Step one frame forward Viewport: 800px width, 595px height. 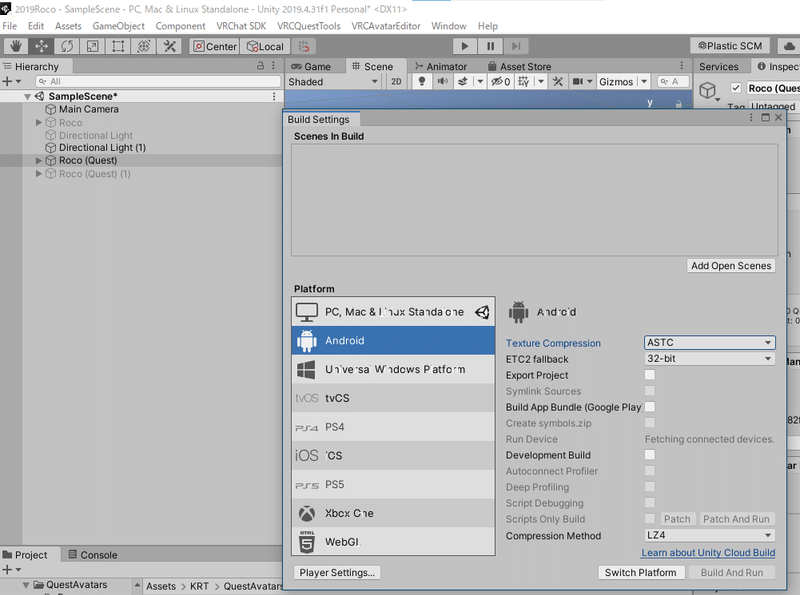click(x=516, y=46)
